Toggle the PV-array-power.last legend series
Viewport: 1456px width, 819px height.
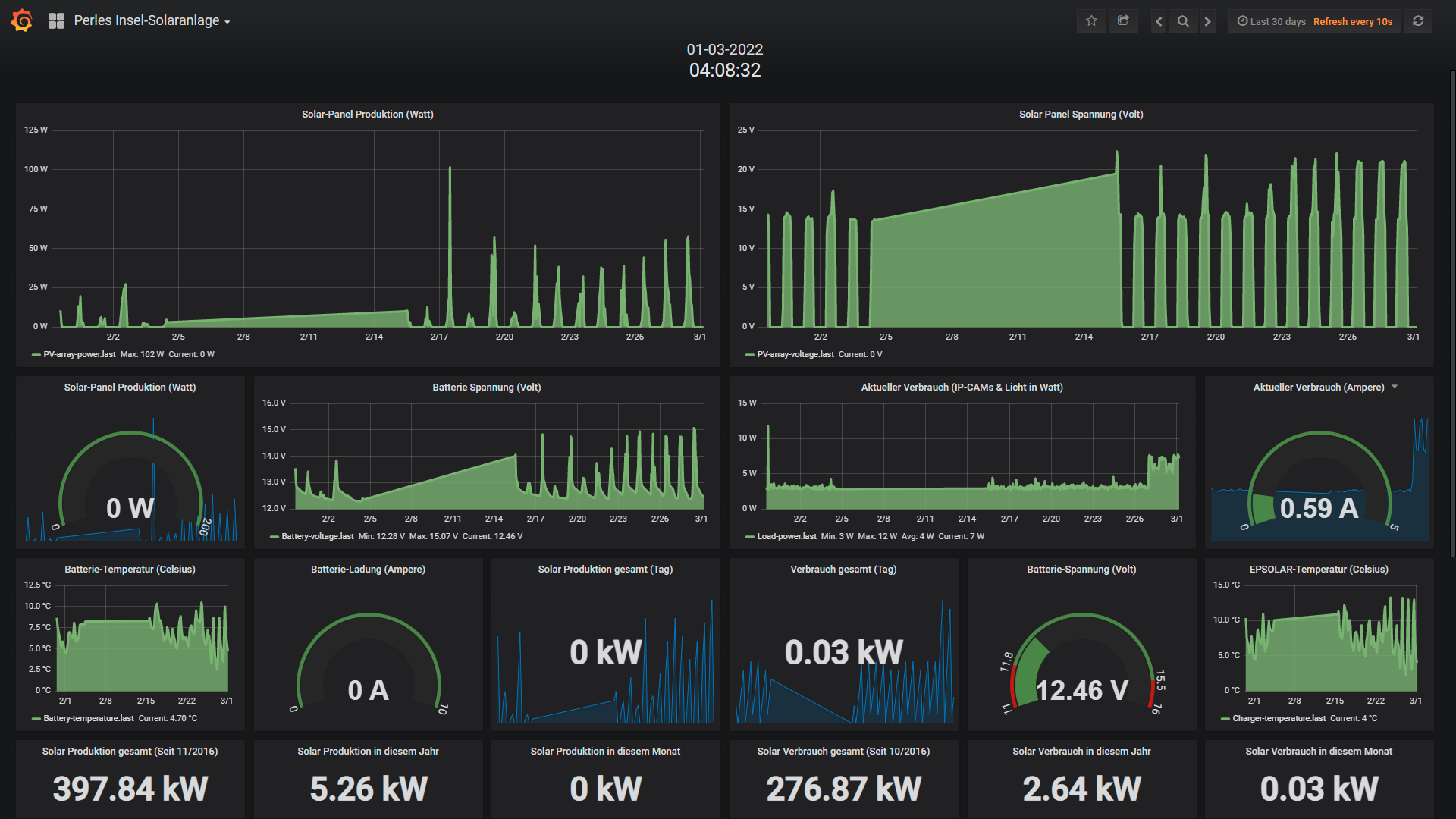tap(80, 354)
